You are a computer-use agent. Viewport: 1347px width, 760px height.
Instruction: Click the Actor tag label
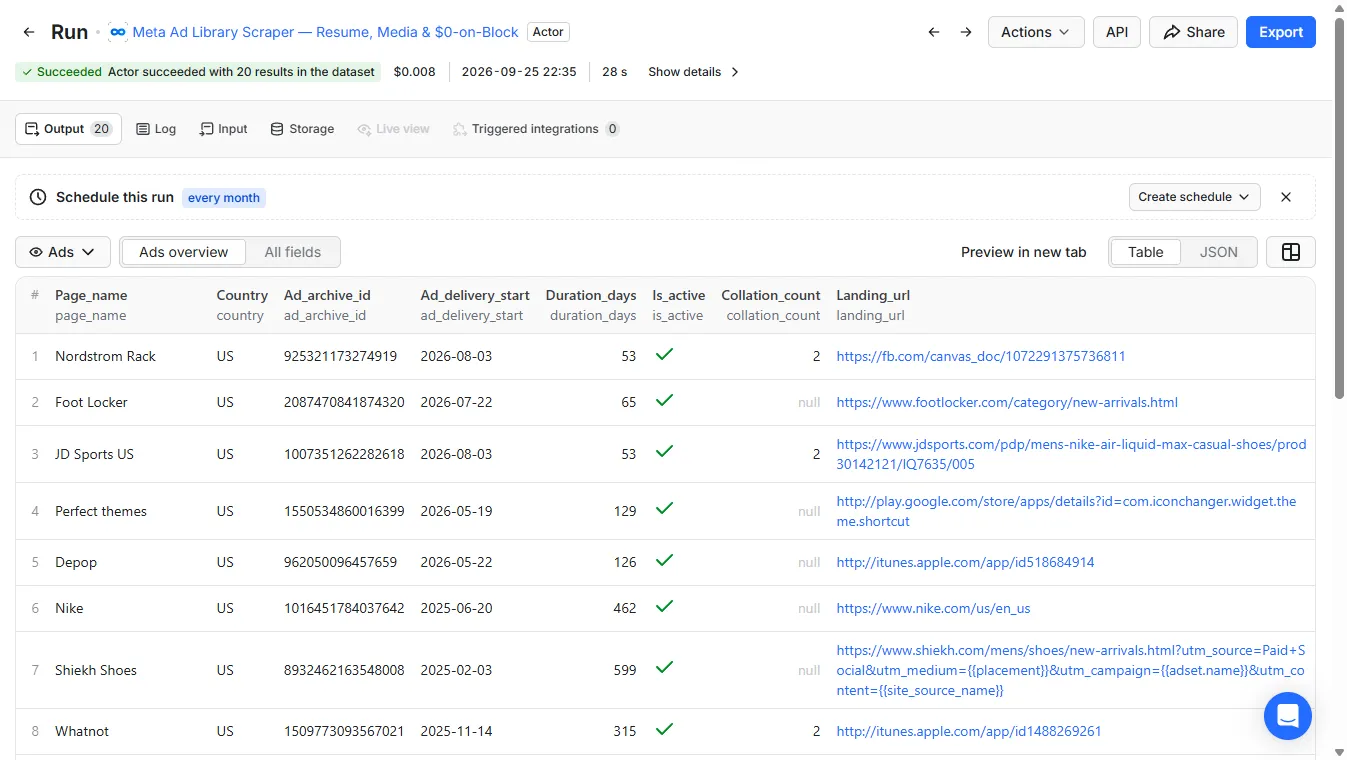[548, 32]
